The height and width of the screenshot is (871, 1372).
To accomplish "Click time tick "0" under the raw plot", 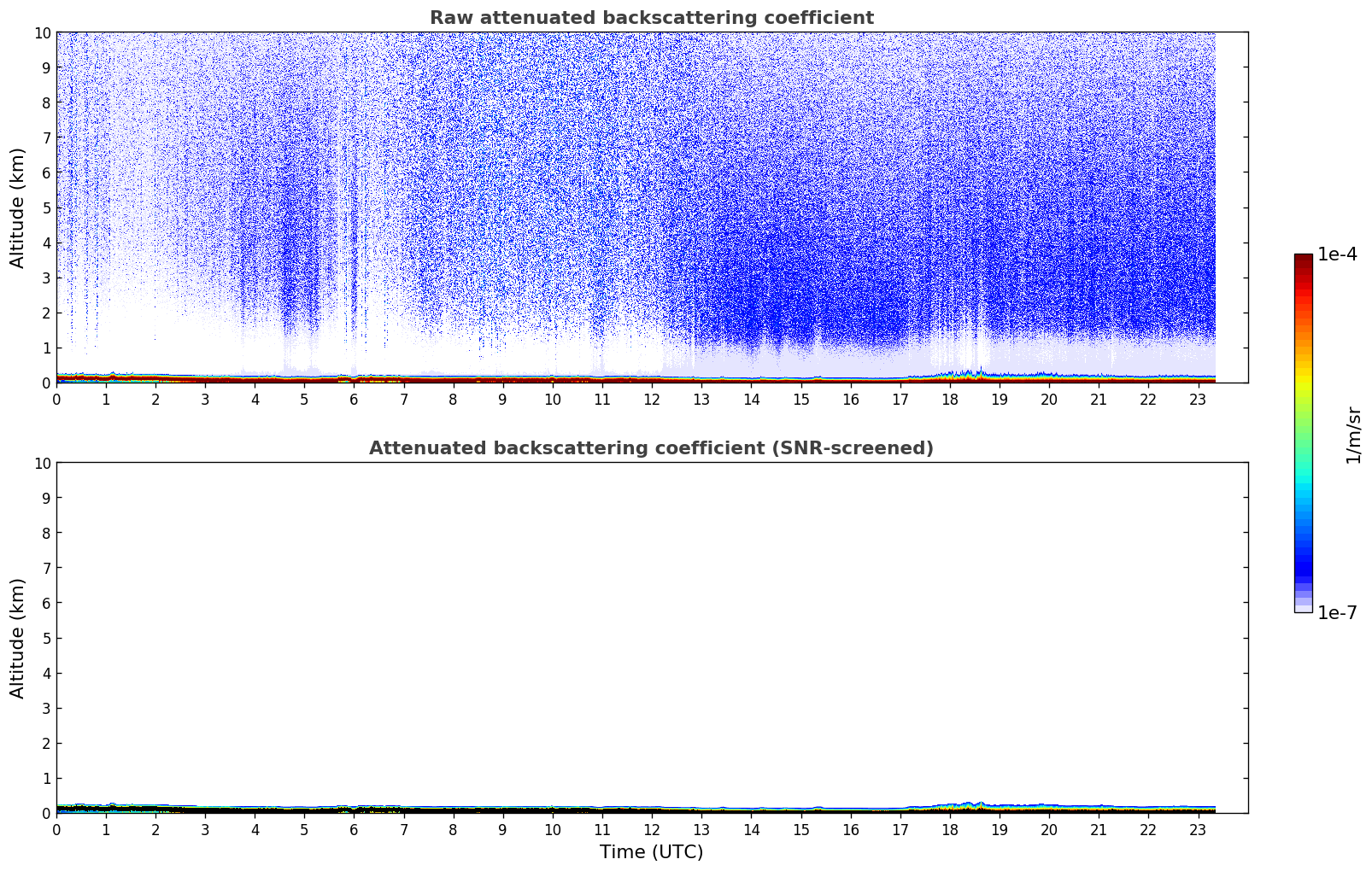I will [x=56, y=399].
